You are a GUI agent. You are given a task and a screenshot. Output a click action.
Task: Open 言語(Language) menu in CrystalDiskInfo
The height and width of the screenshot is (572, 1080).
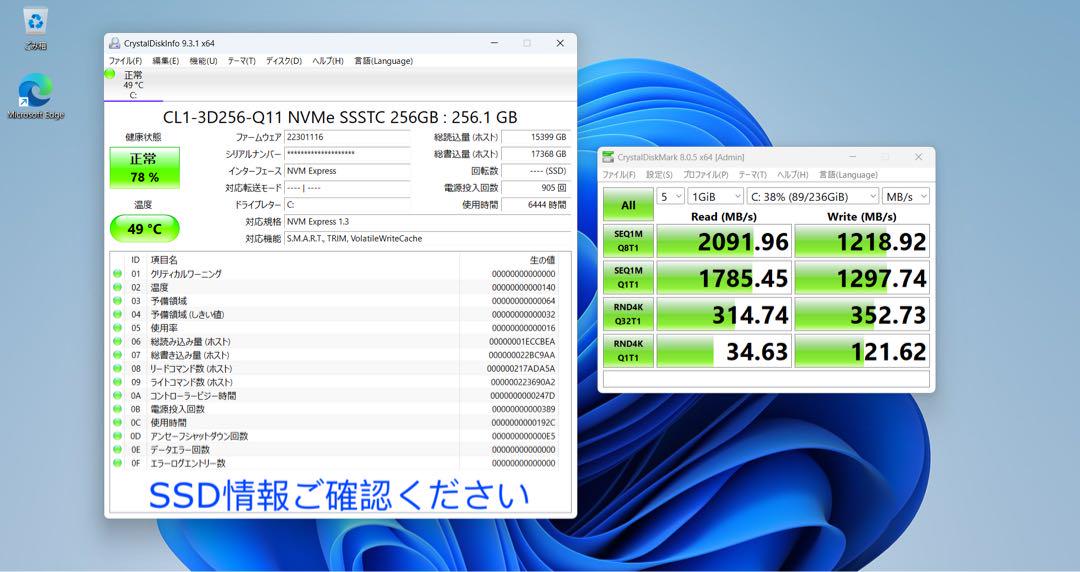(384, 61)
